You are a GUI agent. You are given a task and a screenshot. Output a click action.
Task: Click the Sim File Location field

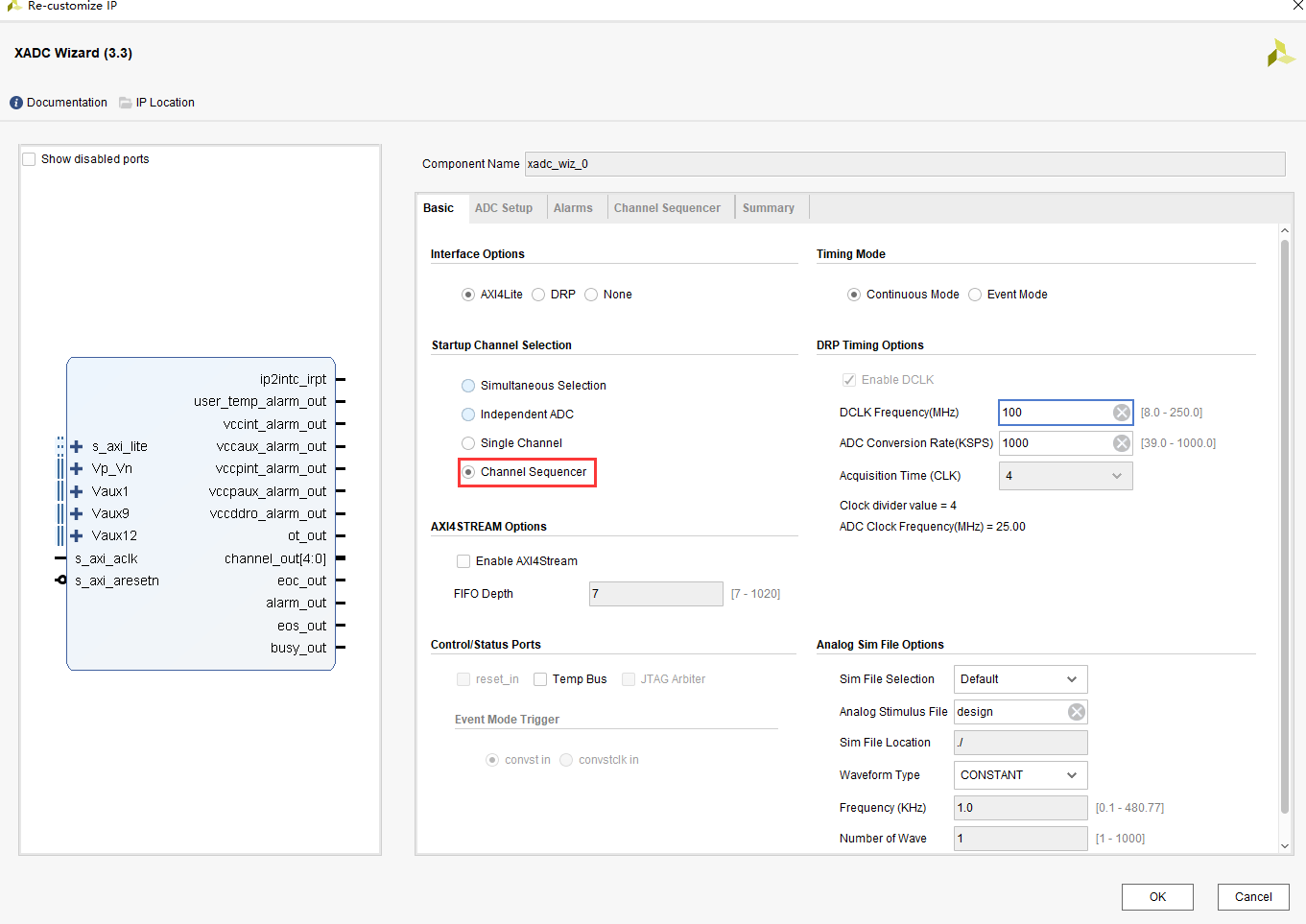pos(1020,743)
